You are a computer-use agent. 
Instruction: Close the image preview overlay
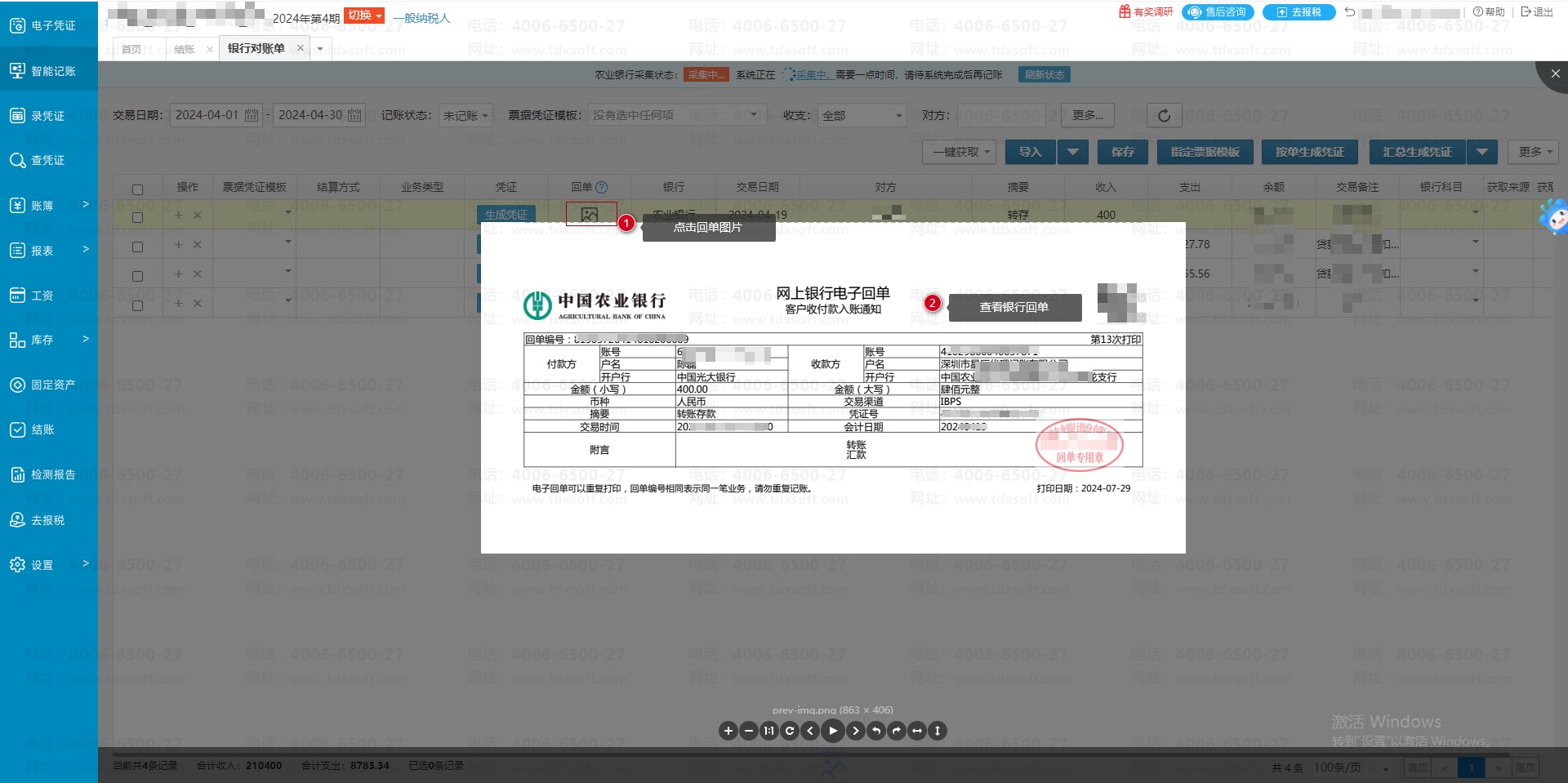[x=1555, y=73]
